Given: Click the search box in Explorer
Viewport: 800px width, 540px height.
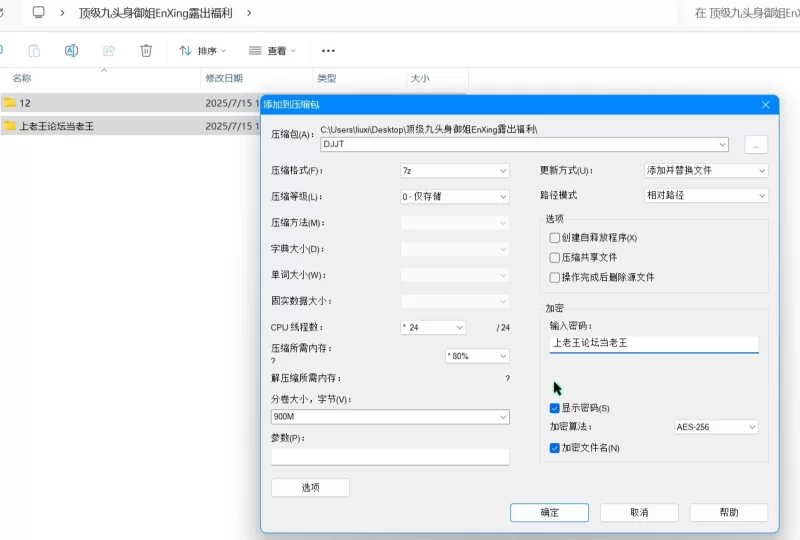Looking at the screenshot, I should (742, 13).
